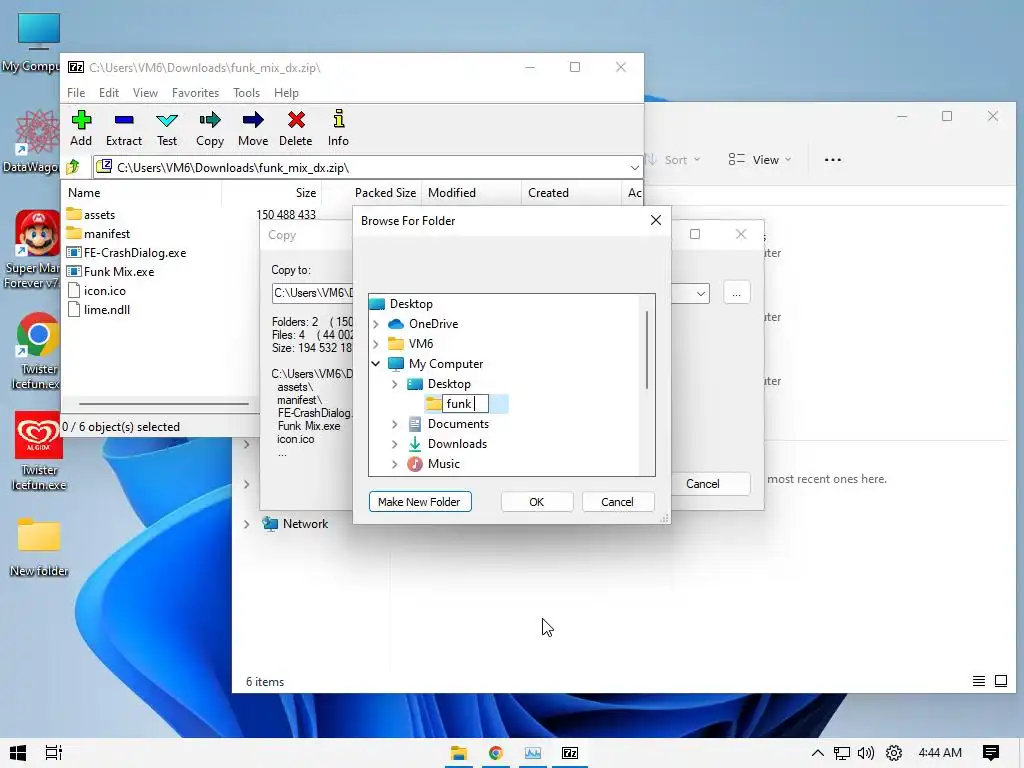Open View menu in File Explorer toolbar
Screen dimensions: 1024x768
click(760, 160)
